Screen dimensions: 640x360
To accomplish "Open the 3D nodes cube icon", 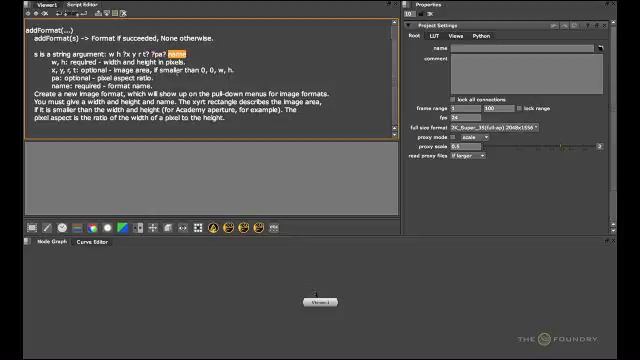I will 168,228.
